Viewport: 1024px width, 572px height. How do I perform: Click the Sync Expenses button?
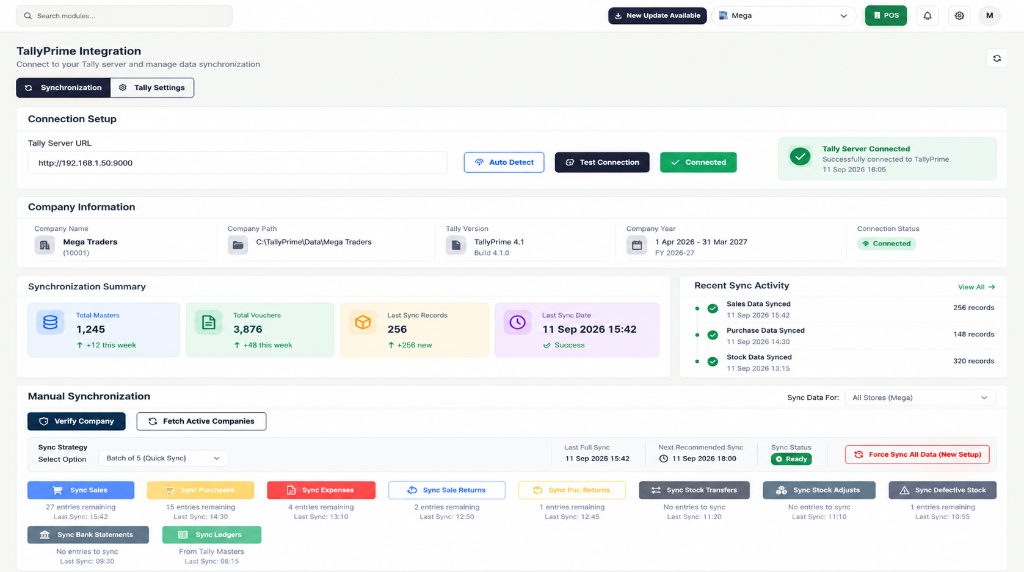321,490
